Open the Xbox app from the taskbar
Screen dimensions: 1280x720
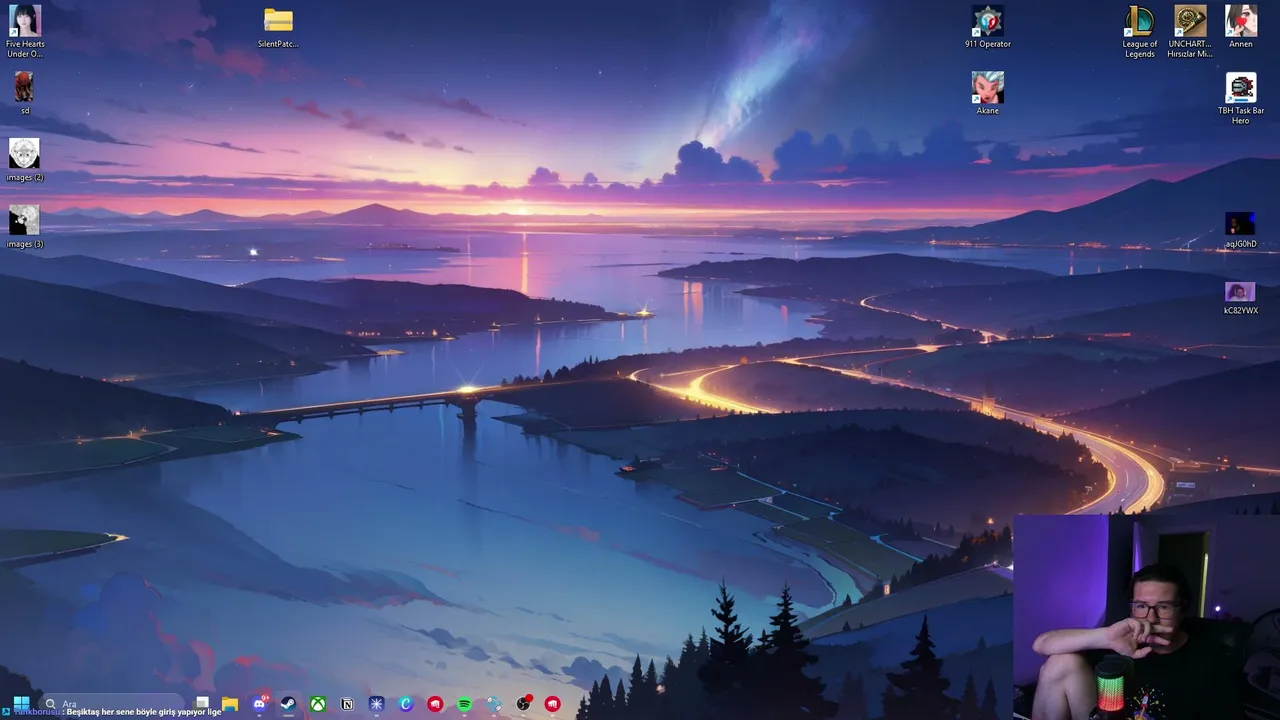pos(317,704)
